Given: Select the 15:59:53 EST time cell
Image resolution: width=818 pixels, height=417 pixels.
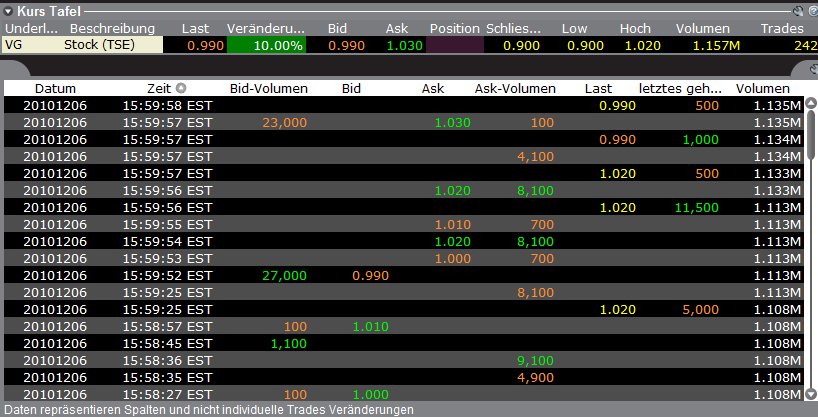Looking at the screenshot, I should tap(167, 258).
